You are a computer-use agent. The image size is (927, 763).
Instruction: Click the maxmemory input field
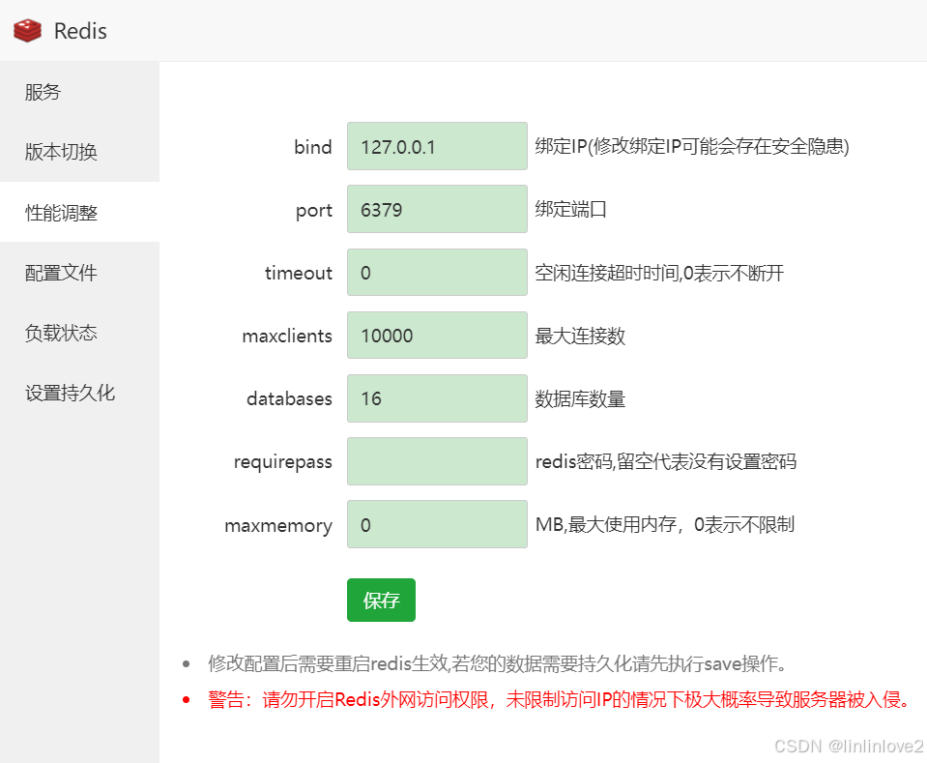coord(437,524)
